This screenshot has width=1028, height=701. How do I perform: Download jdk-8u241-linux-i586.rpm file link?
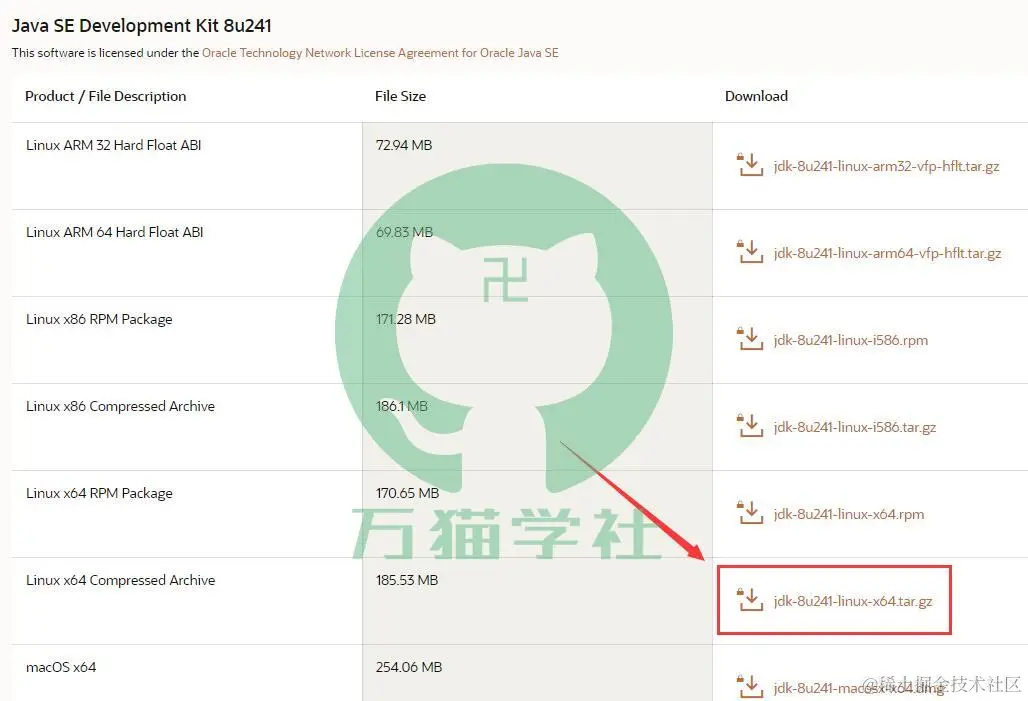coord(851,340)
